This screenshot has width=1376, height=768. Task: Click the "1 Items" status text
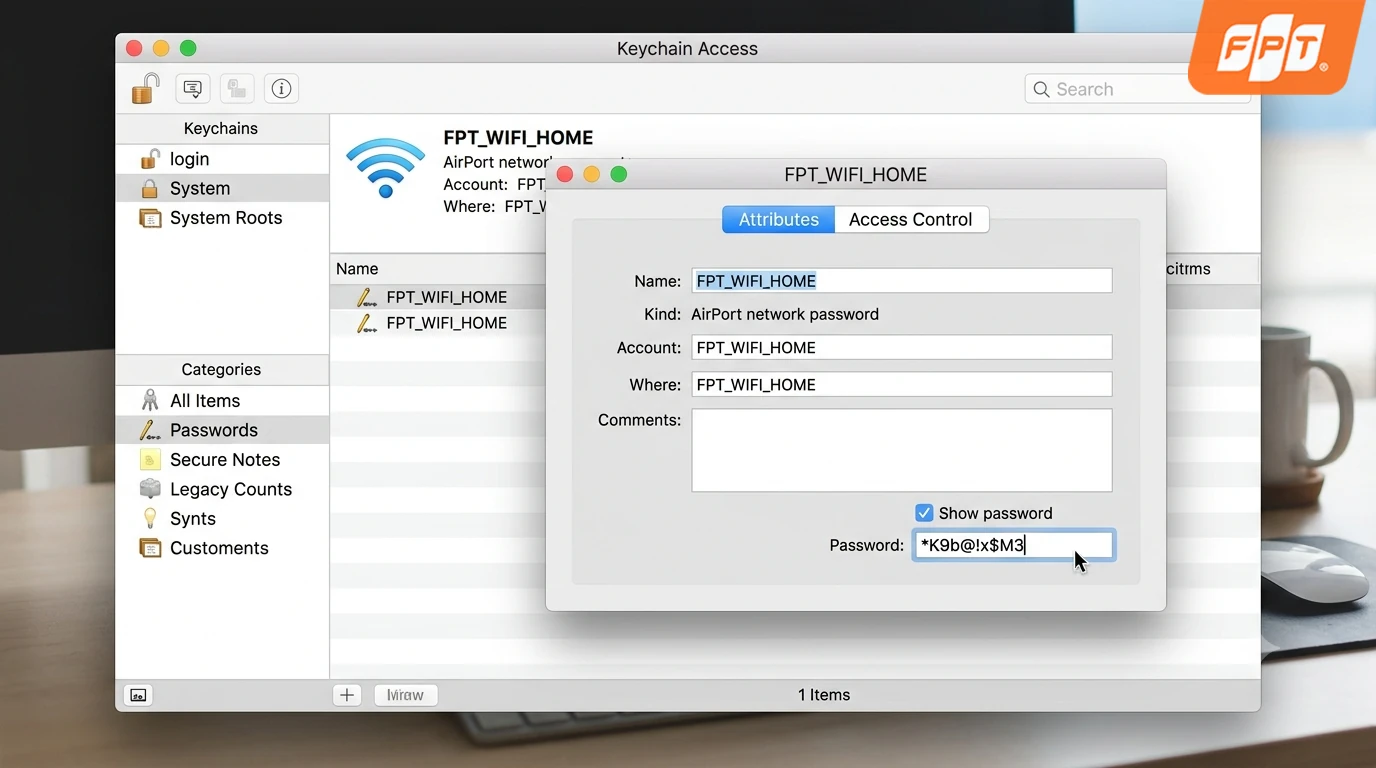[x=824, y=695]
